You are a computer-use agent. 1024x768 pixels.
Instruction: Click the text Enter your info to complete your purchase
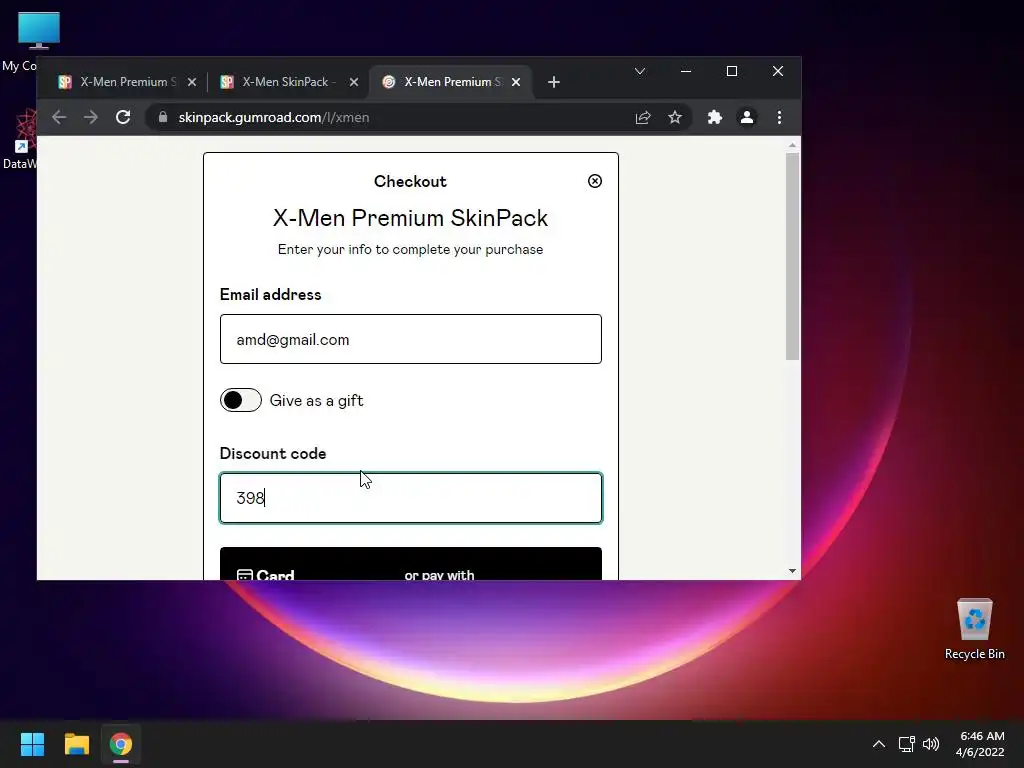tap(410, 249)
